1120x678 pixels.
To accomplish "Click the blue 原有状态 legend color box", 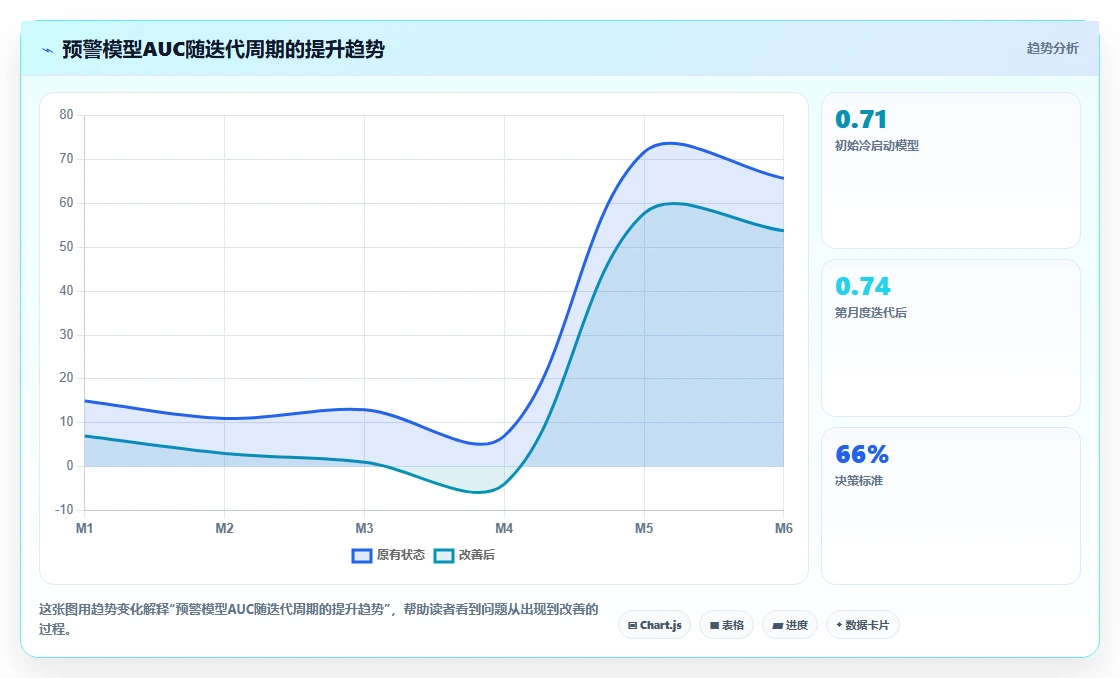I will [362, 556].
